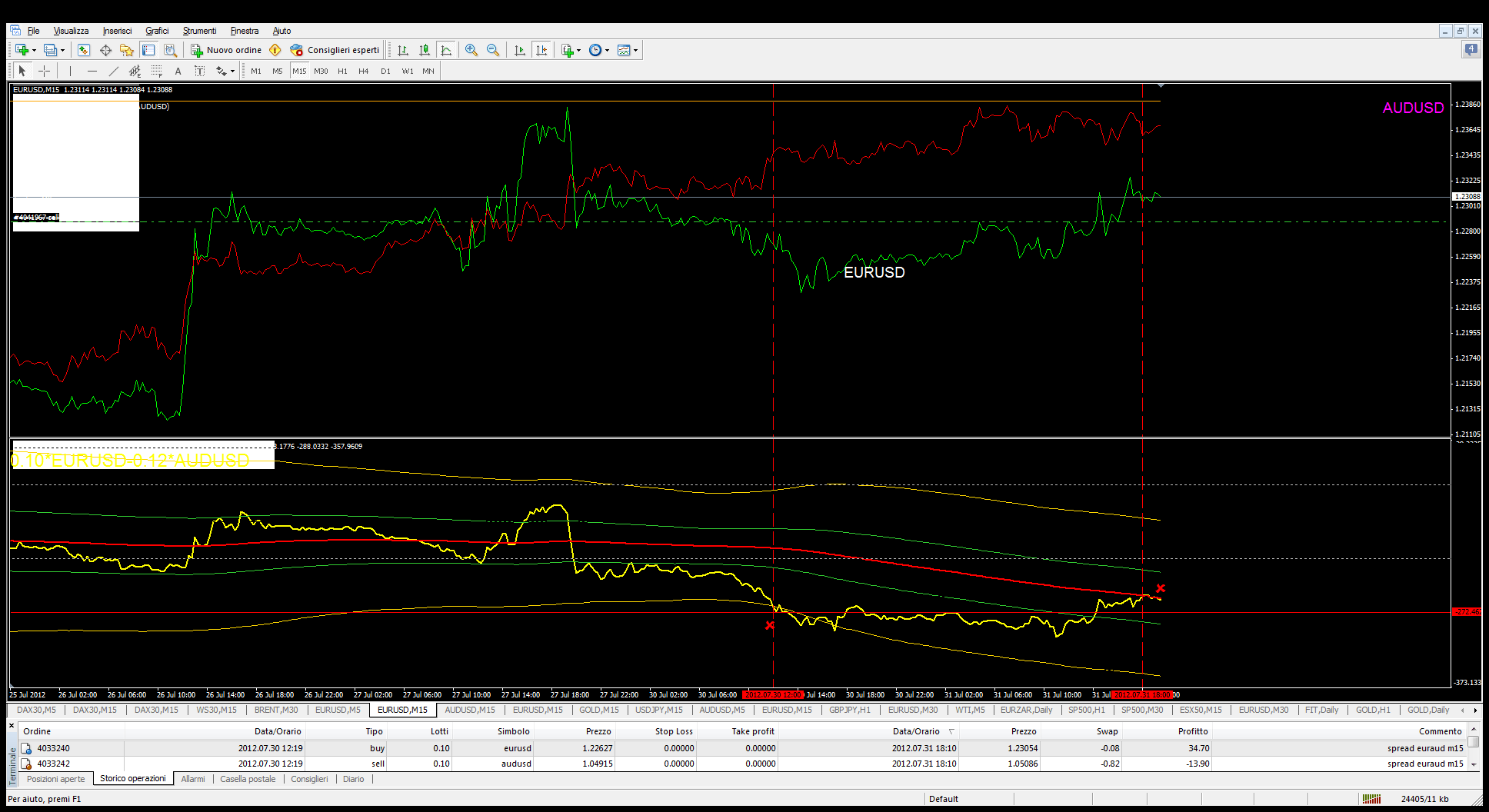Click the yellow diamond MetaEditor icon
This screenshot has height=812, width=1489.
275,50
